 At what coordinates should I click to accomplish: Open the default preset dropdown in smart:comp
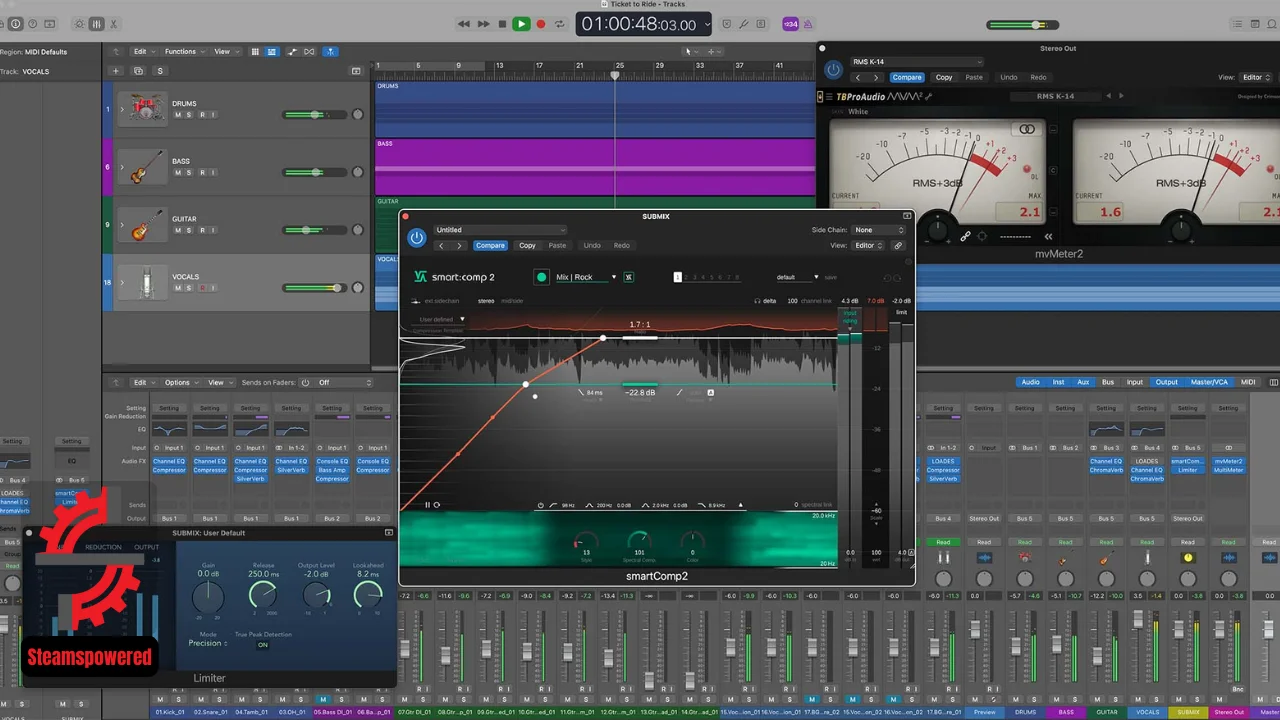pos(797,277)
